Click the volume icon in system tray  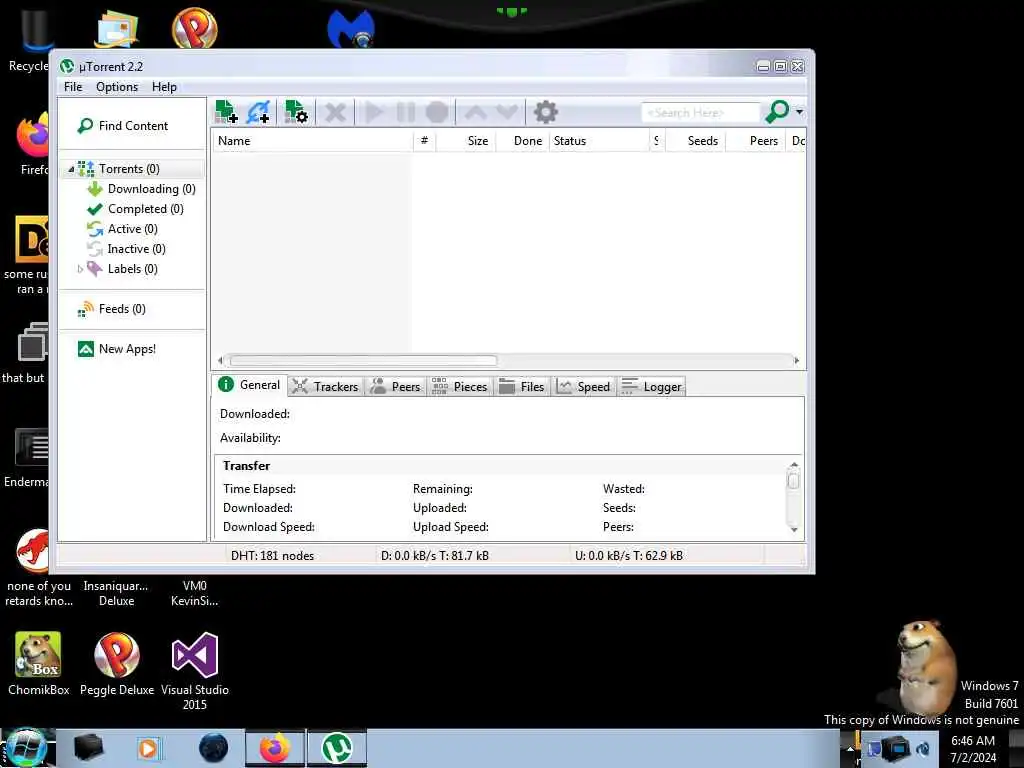[923, 749]
